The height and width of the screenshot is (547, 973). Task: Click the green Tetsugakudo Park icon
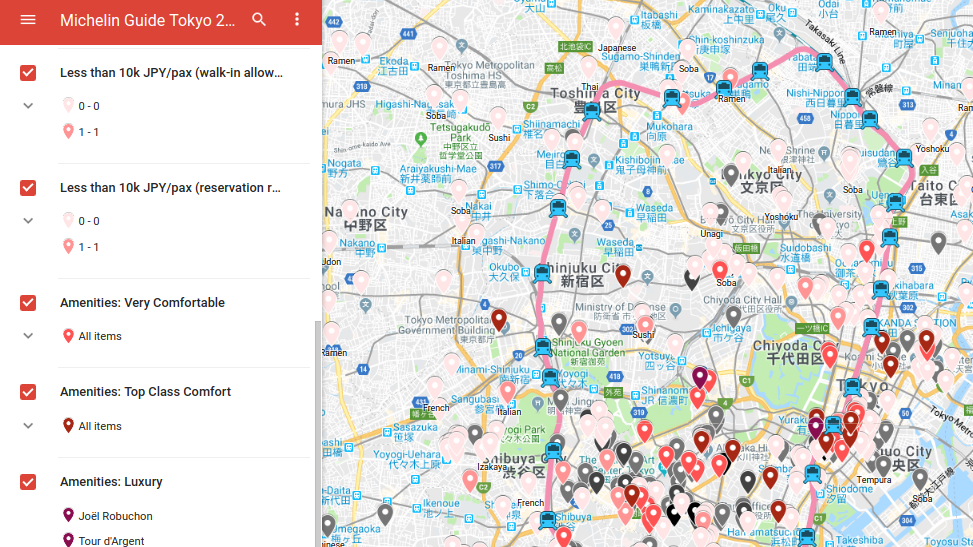pyautogui.click(x=421, y=138)
